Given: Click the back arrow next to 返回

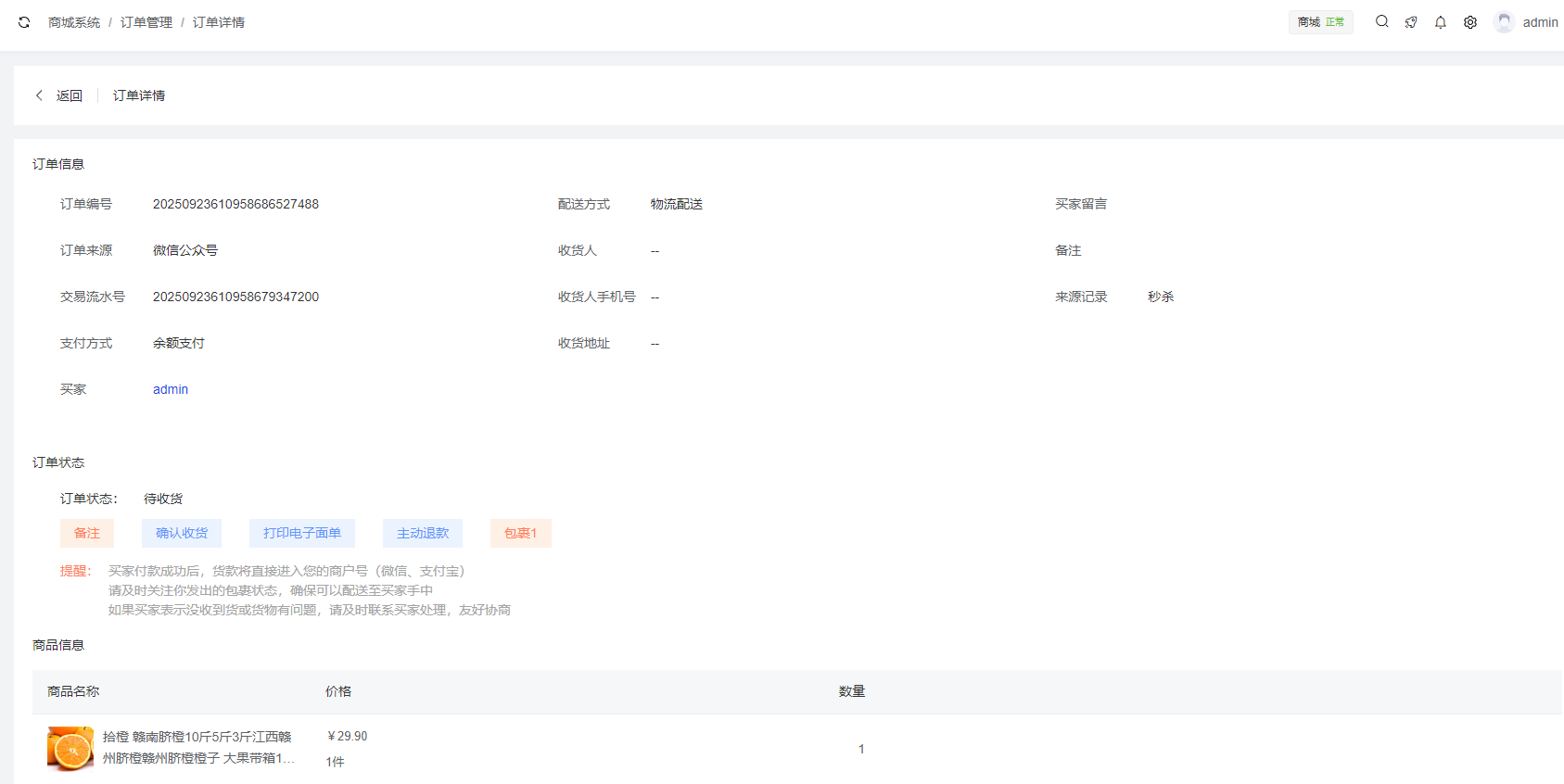Looking at the screenshot, I should 39,95.
